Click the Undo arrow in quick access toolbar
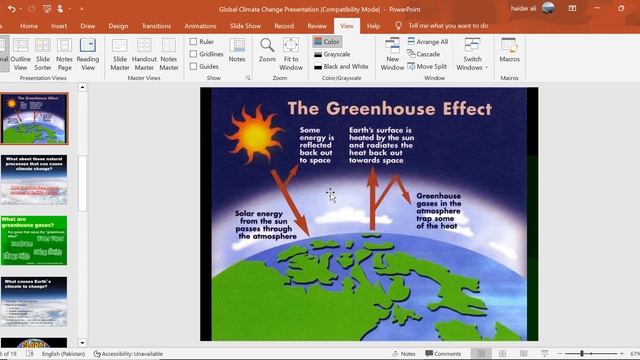This screenshot has height=360, width=640. pos(12,9)
